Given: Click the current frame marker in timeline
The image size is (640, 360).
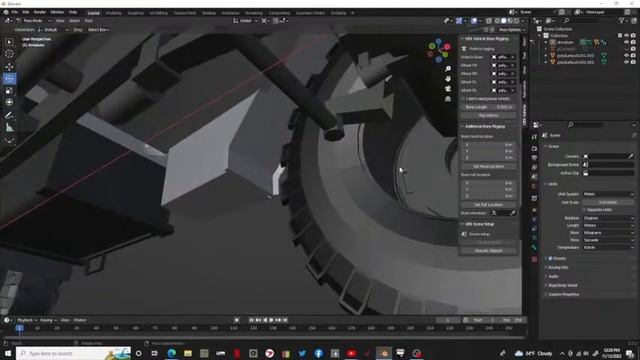Looking at the screenshot, I should (x=19, y=328).
